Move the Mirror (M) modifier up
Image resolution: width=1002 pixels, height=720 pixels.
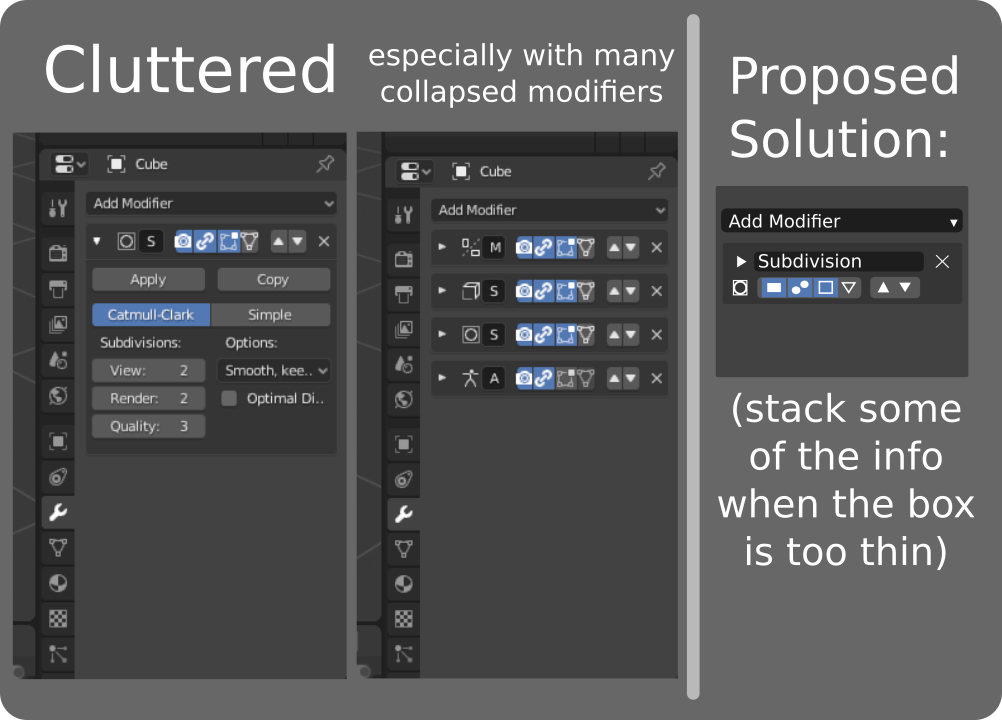(x=614, y=248)
